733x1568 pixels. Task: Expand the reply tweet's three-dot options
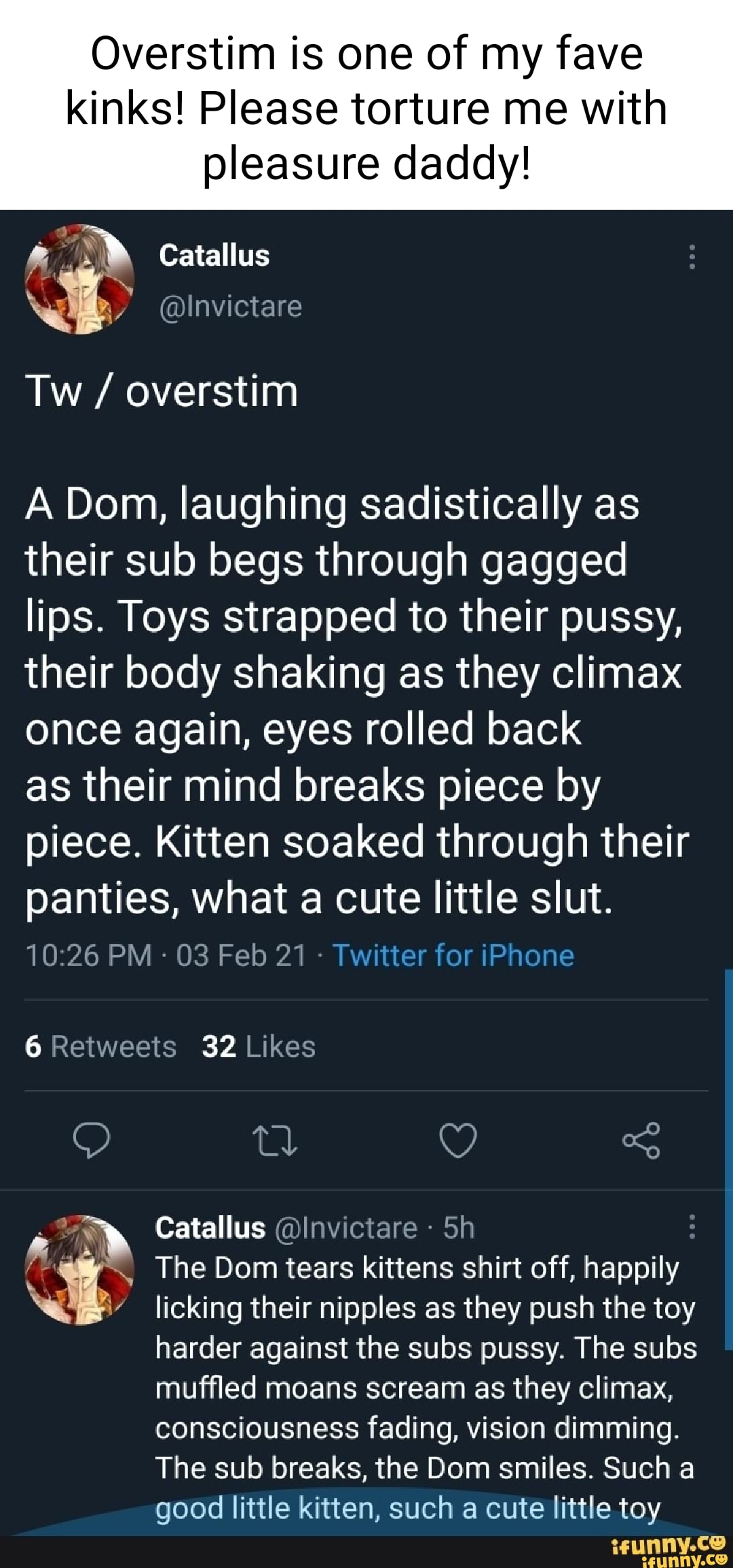692,1227
